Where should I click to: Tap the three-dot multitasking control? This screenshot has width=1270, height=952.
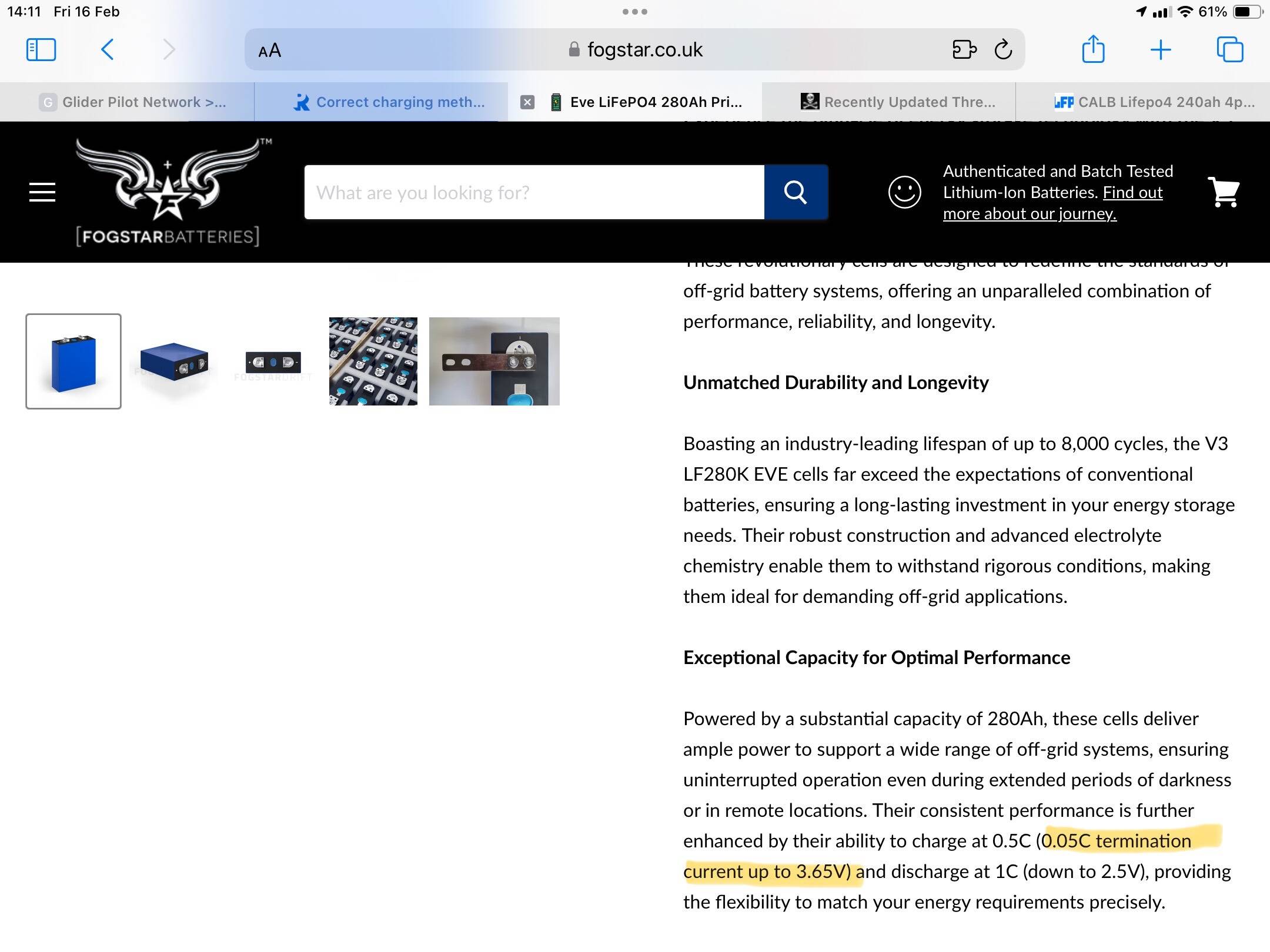[x=635, y=11]
